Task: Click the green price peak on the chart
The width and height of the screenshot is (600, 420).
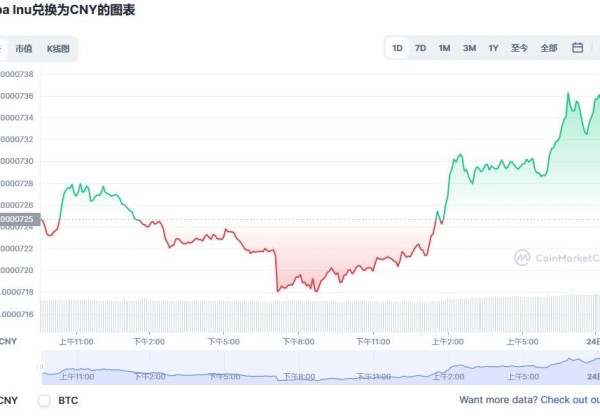Action: [x=569, y=95]
